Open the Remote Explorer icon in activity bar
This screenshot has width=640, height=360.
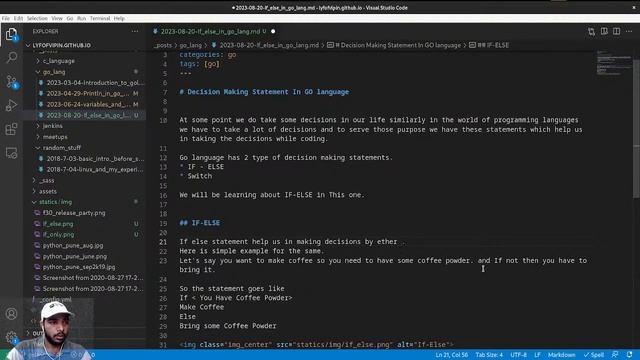point(11,153)
